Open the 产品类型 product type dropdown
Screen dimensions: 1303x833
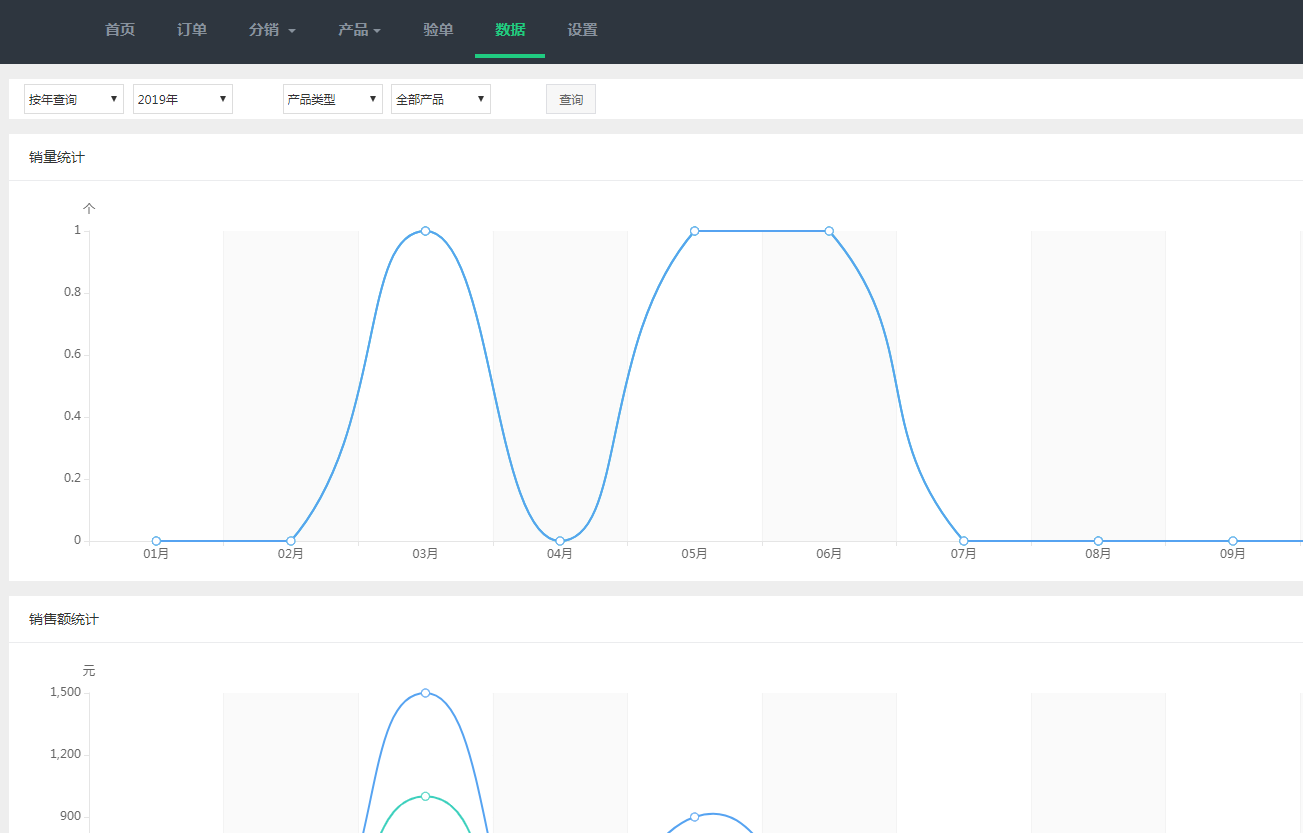(x=333, y=99)
